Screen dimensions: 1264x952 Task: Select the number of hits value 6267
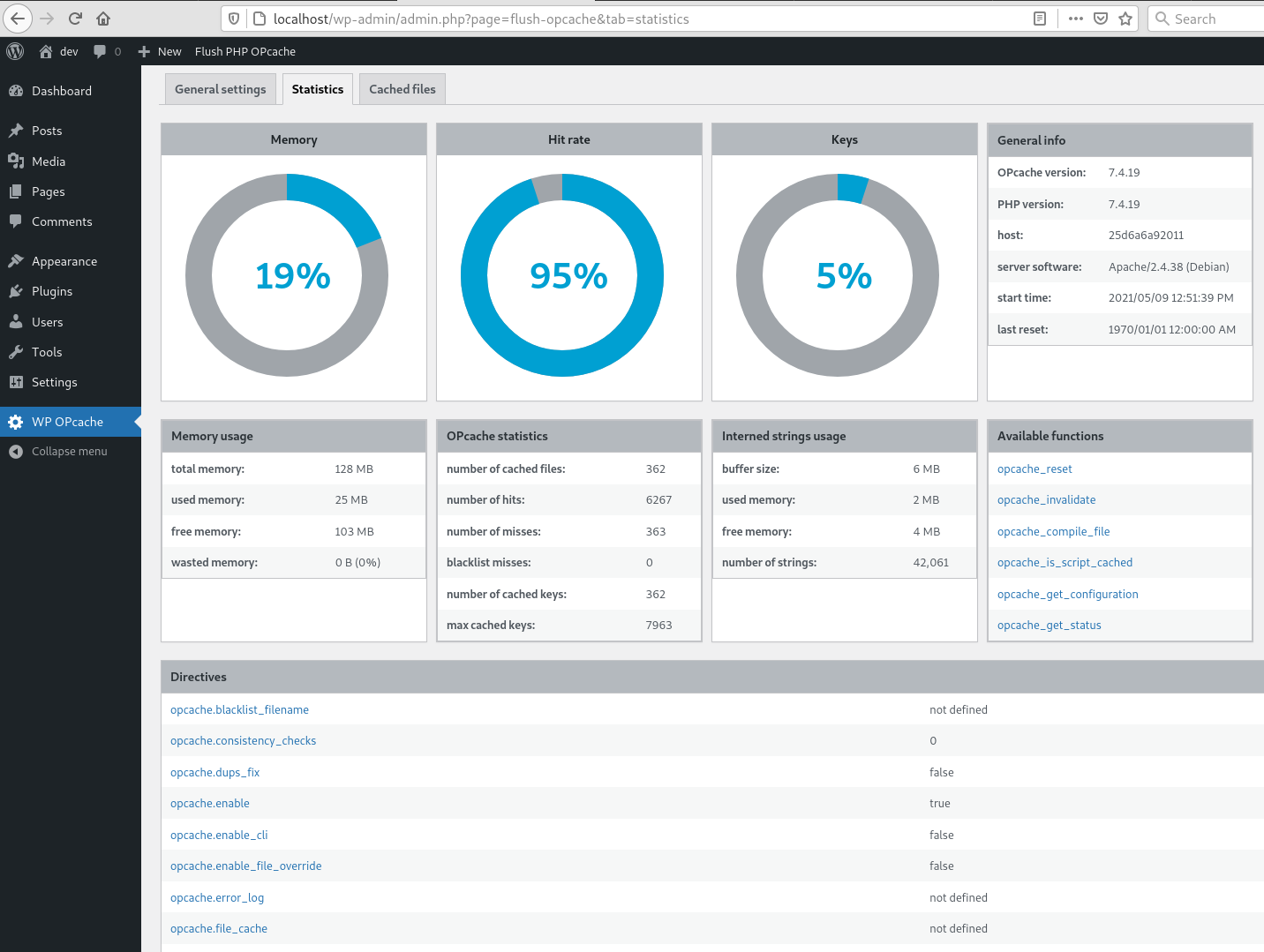pyautogui.click(x=658, y=499)
